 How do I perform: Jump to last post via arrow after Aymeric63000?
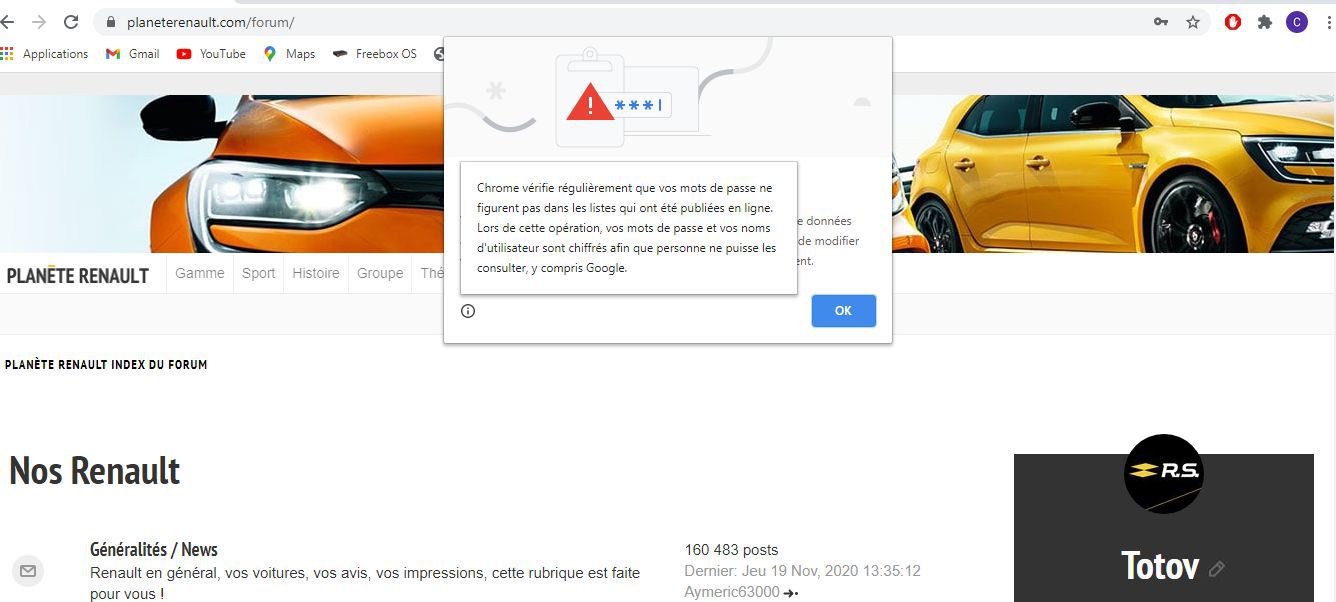791,593
